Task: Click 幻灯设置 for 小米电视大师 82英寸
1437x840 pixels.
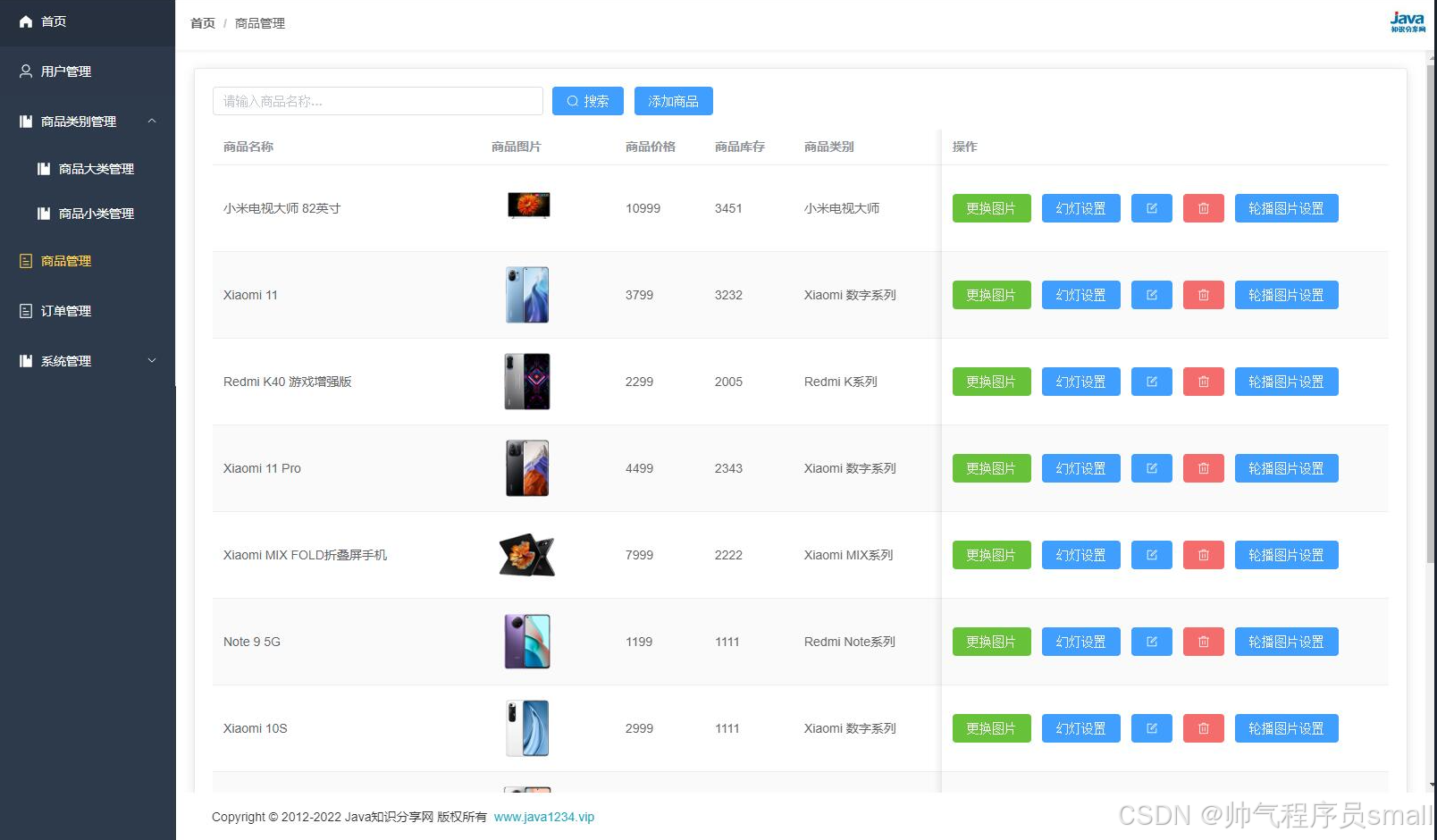Action: [1081, 208]
